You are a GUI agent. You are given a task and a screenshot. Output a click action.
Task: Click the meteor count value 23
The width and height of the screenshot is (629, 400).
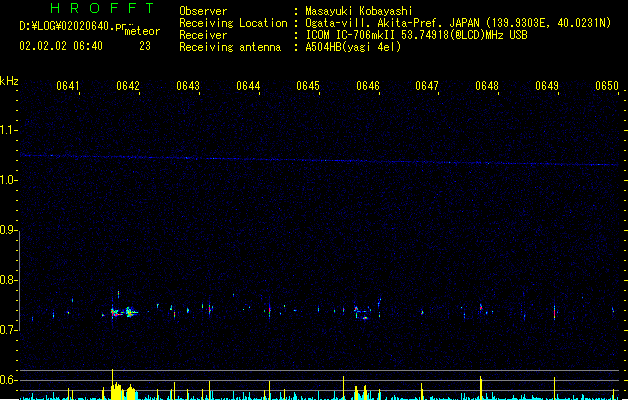point(145,46)
